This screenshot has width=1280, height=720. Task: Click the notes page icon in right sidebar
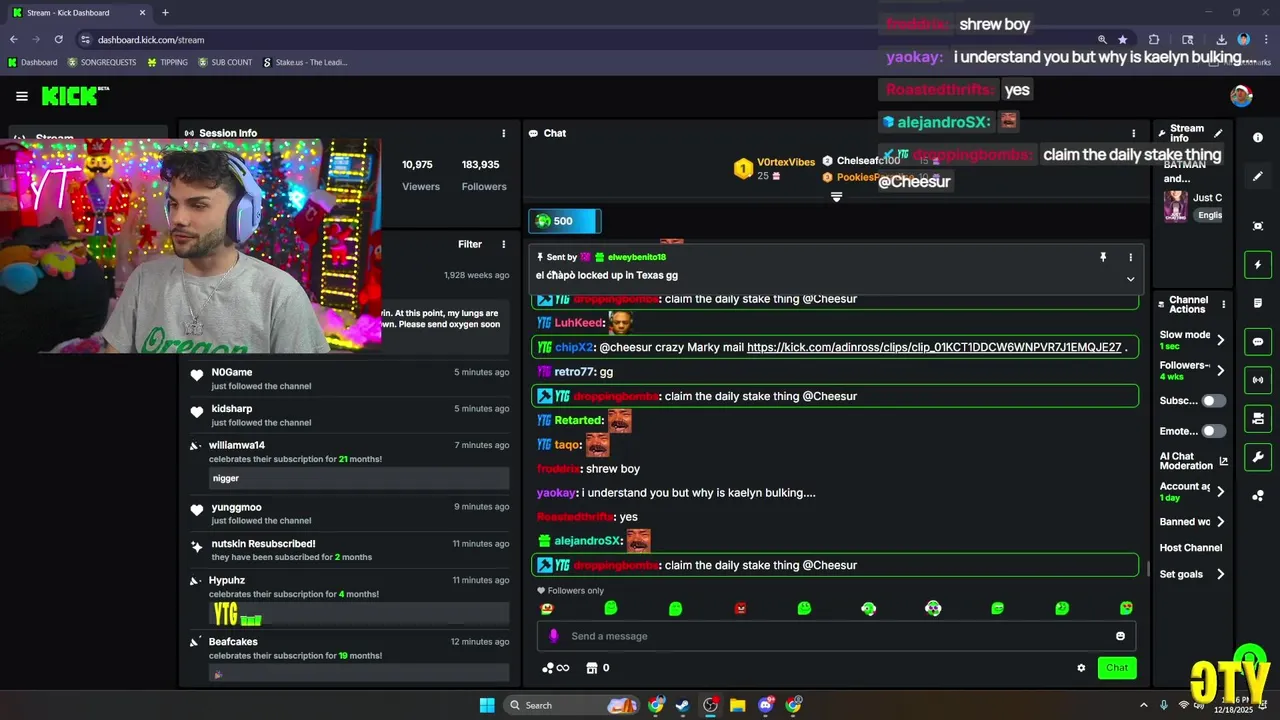click(1258, 303)
